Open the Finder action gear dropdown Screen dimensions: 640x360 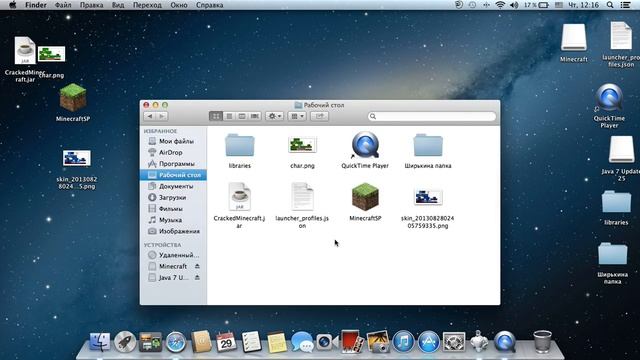pyautogui.click(x=274, y=116)
